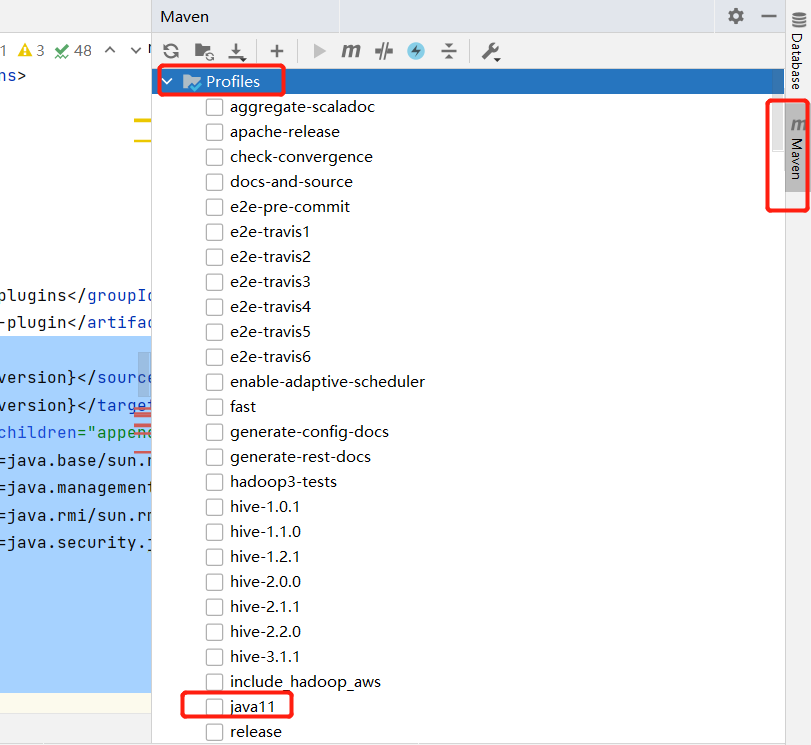The width and height of the screenshot is (811, 745).
Task: Toggle the e2e-travis4 checkbox
Action: (x=214, y=307)
